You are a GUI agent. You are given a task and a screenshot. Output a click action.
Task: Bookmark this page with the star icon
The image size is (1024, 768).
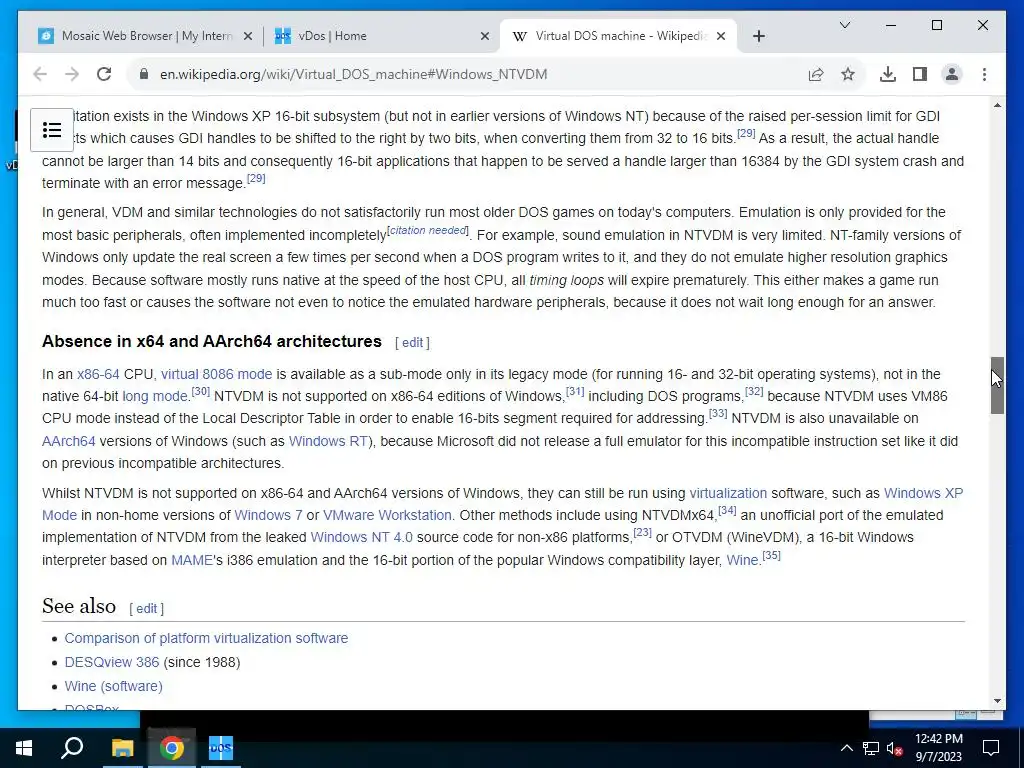pos(848,74)
